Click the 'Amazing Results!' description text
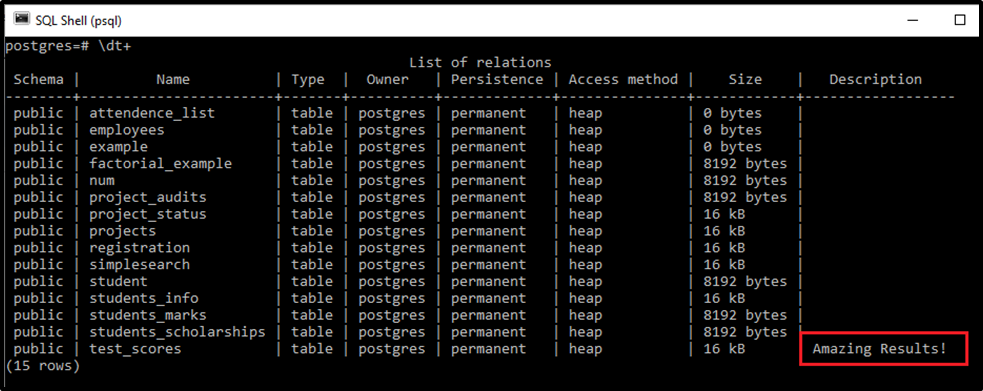 click(x=880, y=349)
